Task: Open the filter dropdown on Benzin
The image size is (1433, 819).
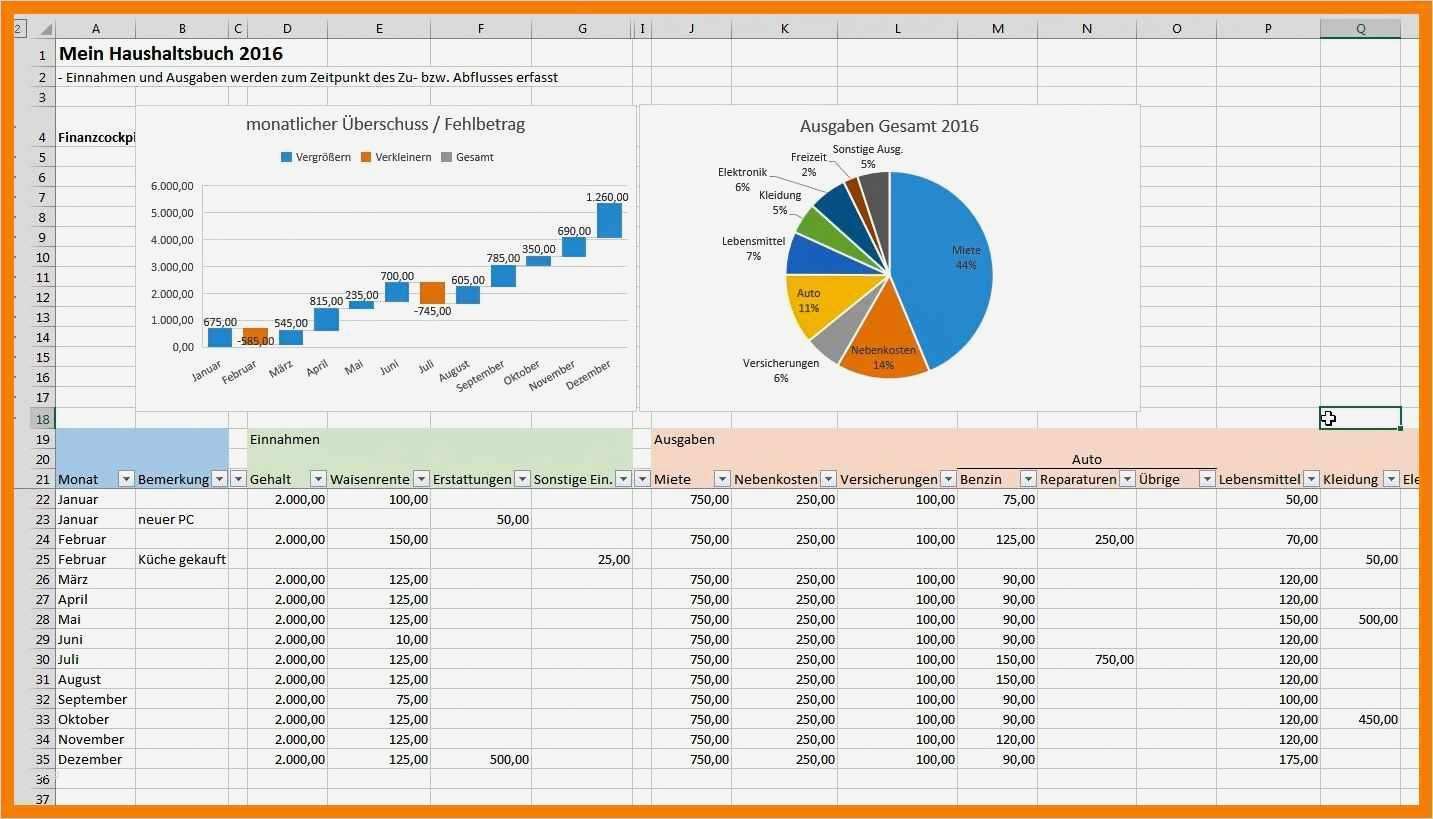Action: [x=1028, y=479]
